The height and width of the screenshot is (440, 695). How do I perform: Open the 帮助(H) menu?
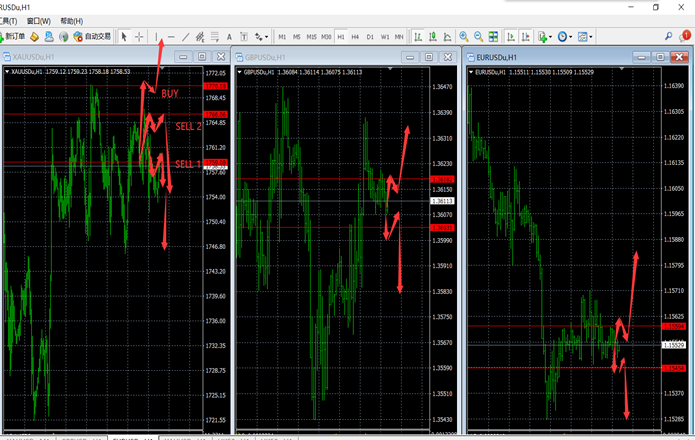[x=72, y=20]
